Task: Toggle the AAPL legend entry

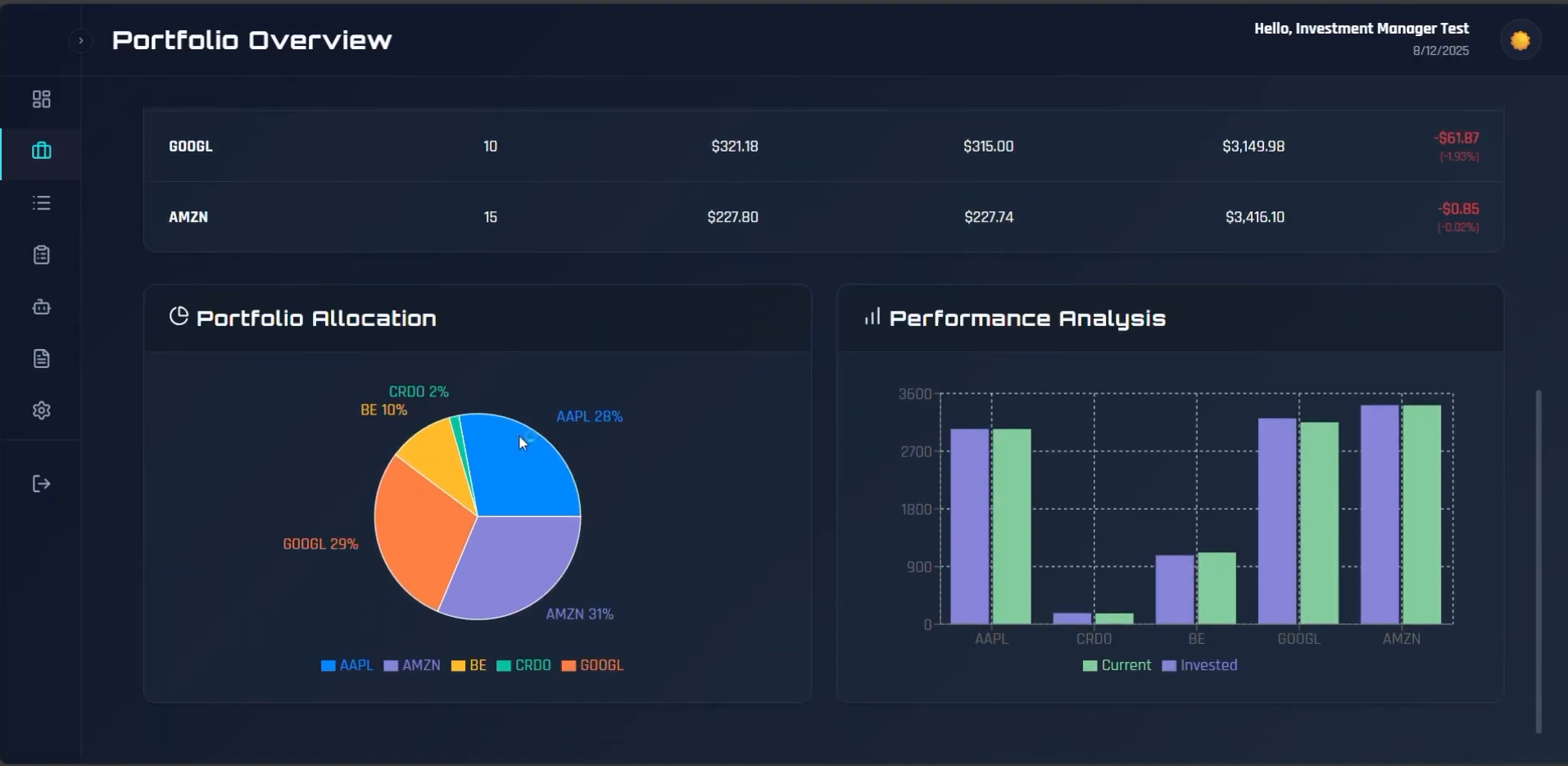Action: [346, 665]
